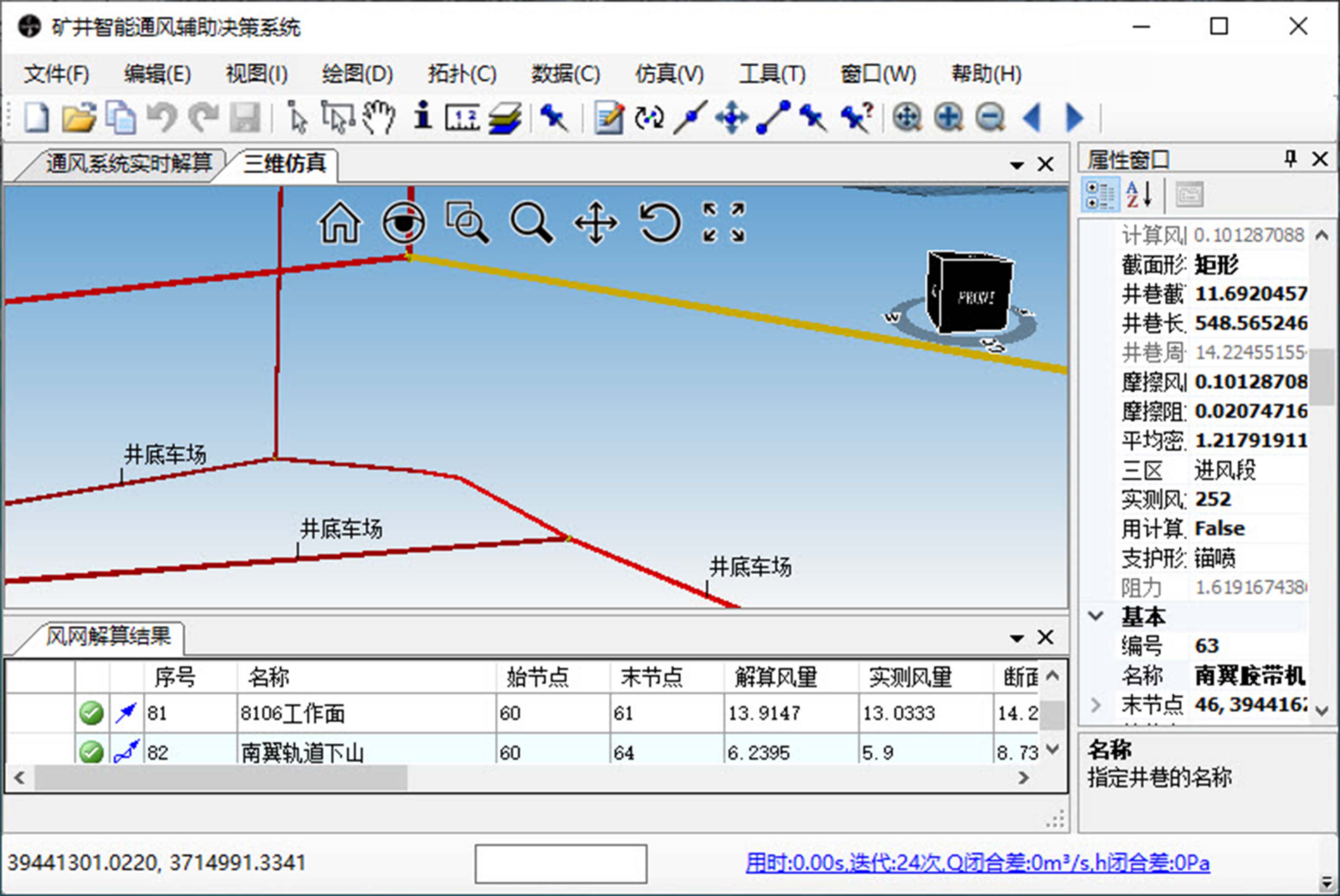Toggle alphabetical sort in property window

point(1138,195)
